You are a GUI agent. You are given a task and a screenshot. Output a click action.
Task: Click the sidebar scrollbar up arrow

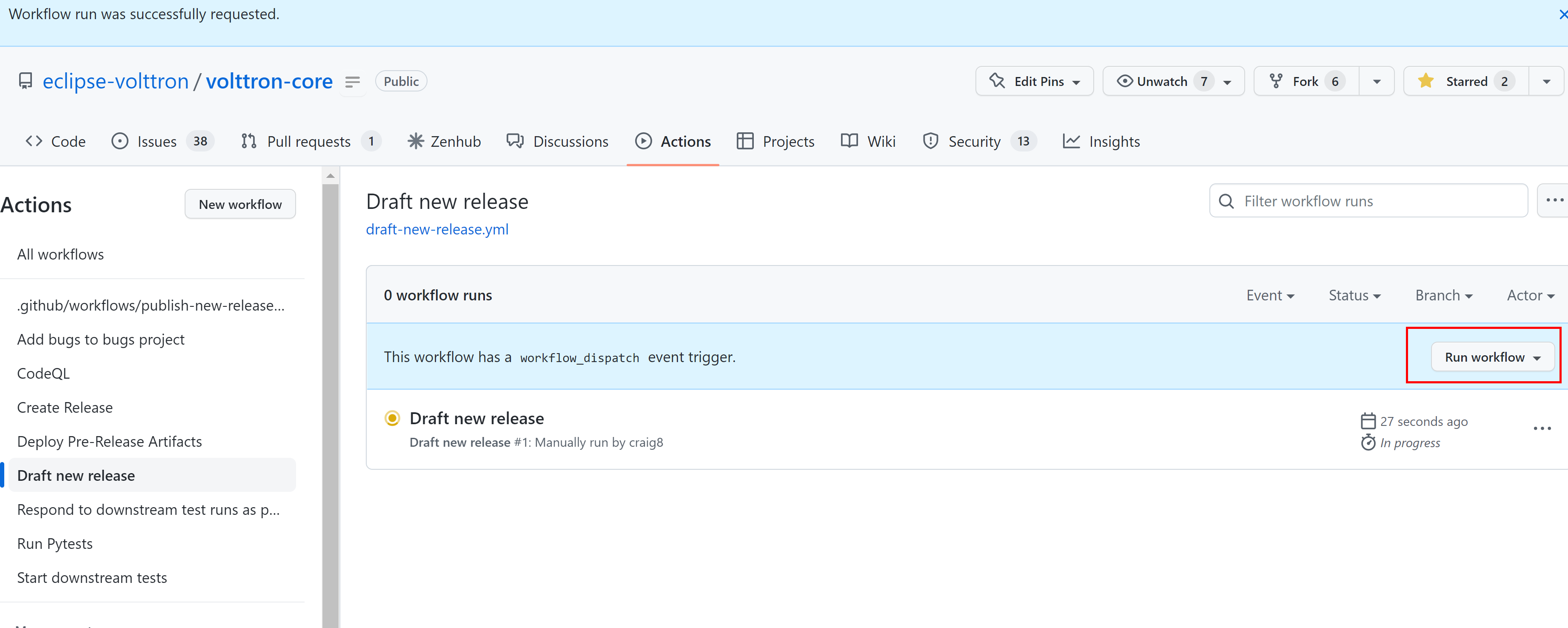coord(331,176)
